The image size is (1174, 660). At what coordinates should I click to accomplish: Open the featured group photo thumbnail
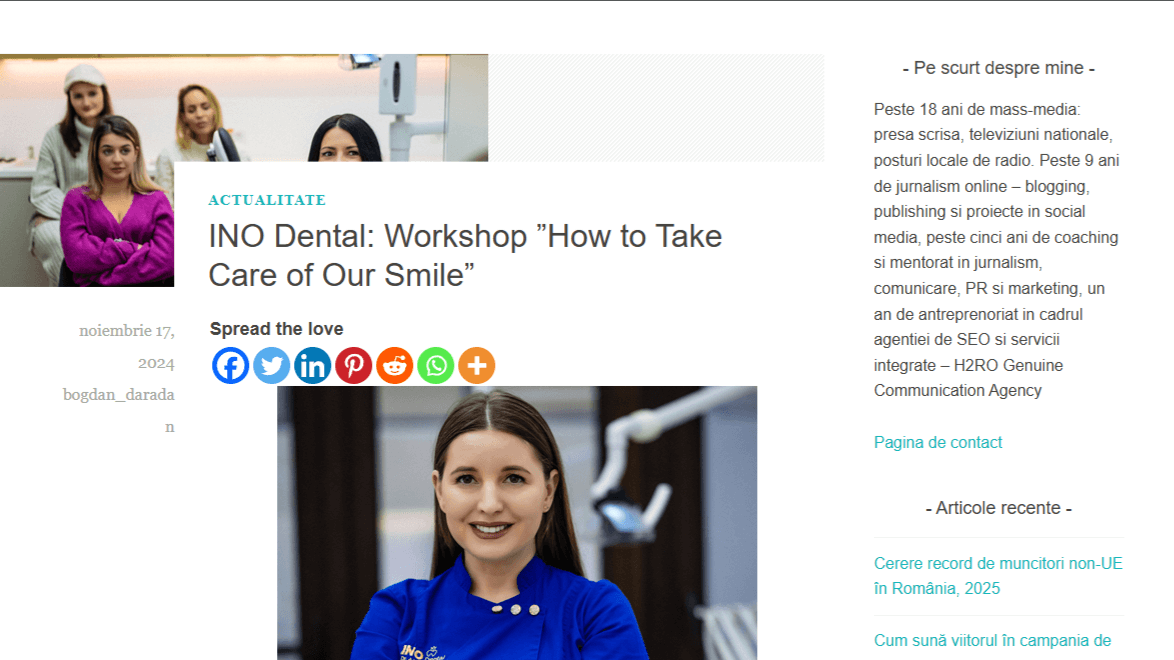pos(244,170)
